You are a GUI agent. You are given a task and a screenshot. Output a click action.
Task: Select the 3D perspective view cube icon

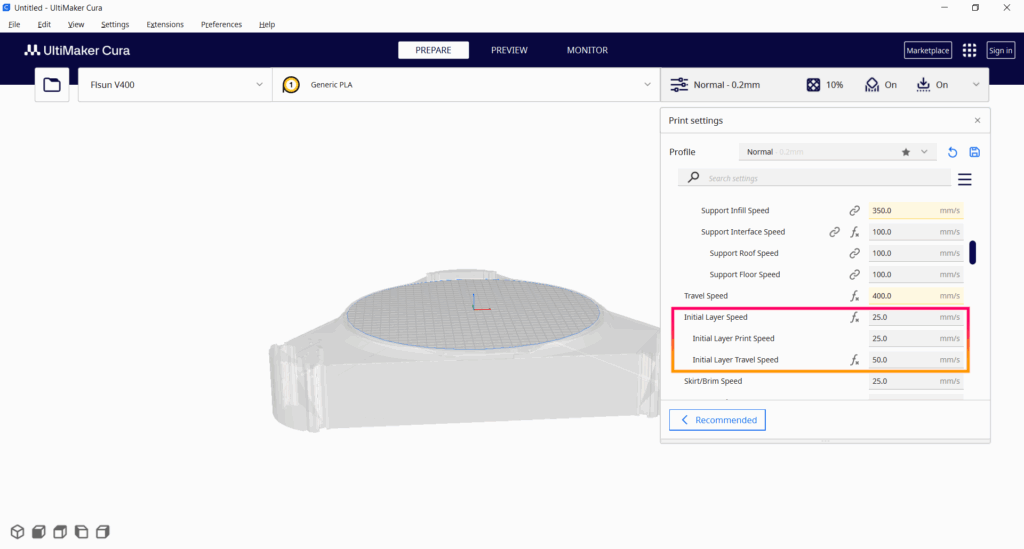point(18,532)
